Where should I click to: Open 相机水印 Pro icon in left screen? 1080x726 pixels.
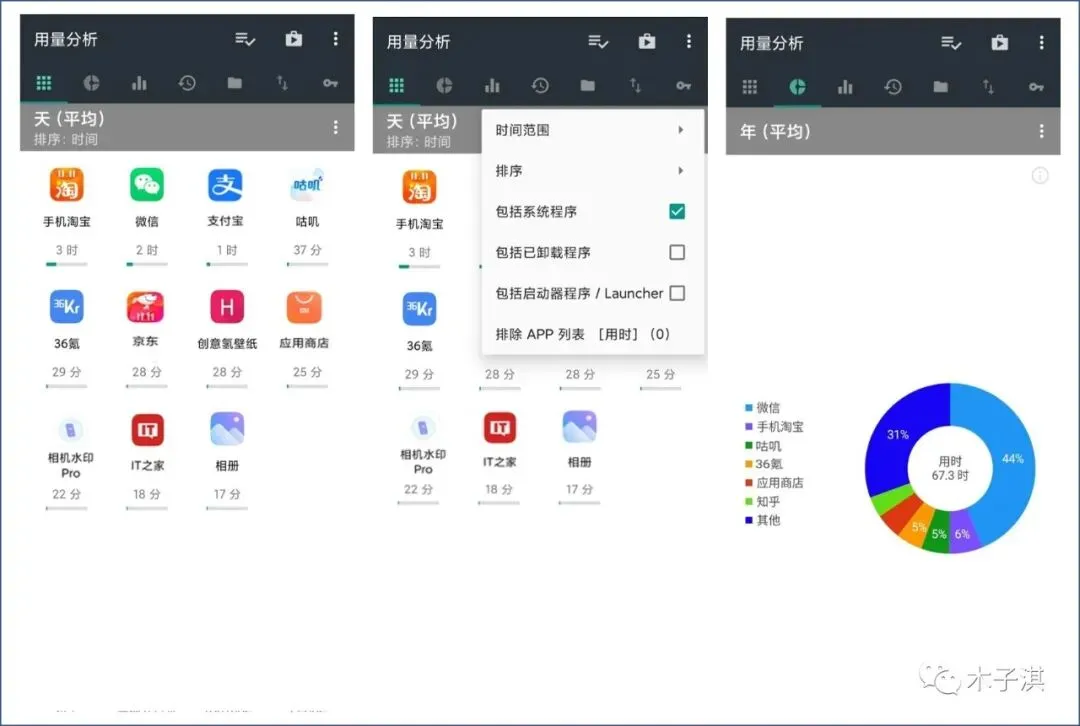[x=70, y=430]
